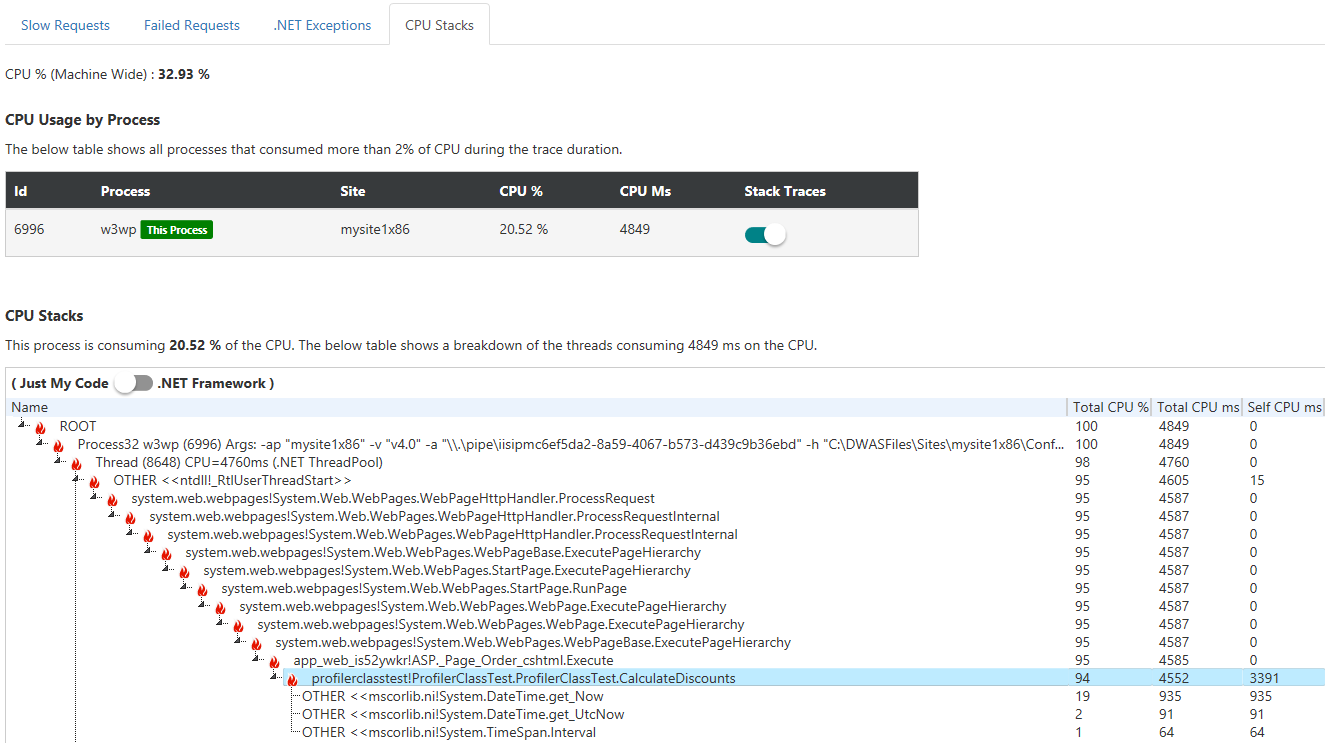Toggle Stack Traces switch for w3wp

pos(765,234)
